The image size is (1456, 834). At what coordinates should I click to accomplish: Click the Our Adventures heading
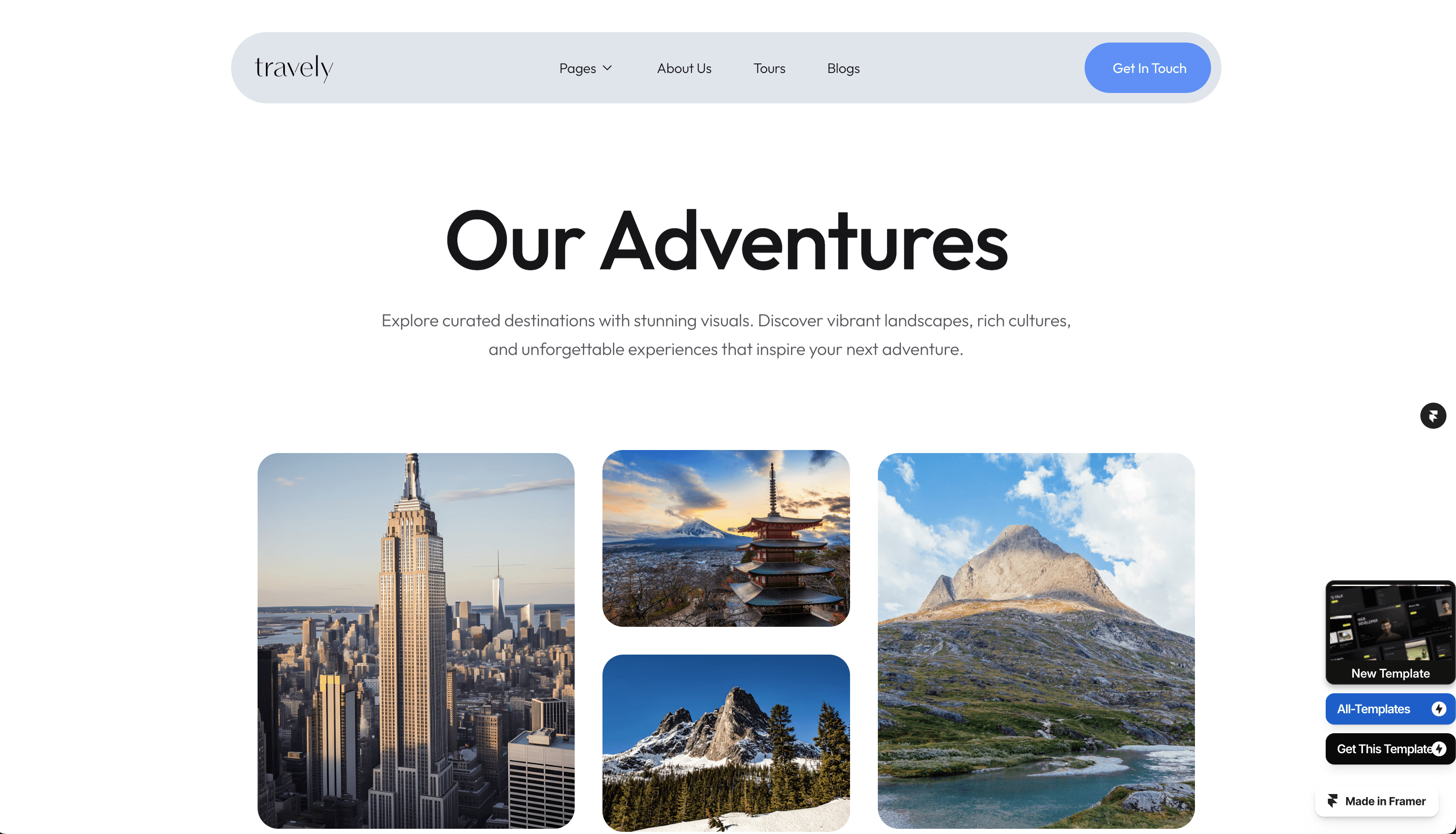click(x=726, y=241)
